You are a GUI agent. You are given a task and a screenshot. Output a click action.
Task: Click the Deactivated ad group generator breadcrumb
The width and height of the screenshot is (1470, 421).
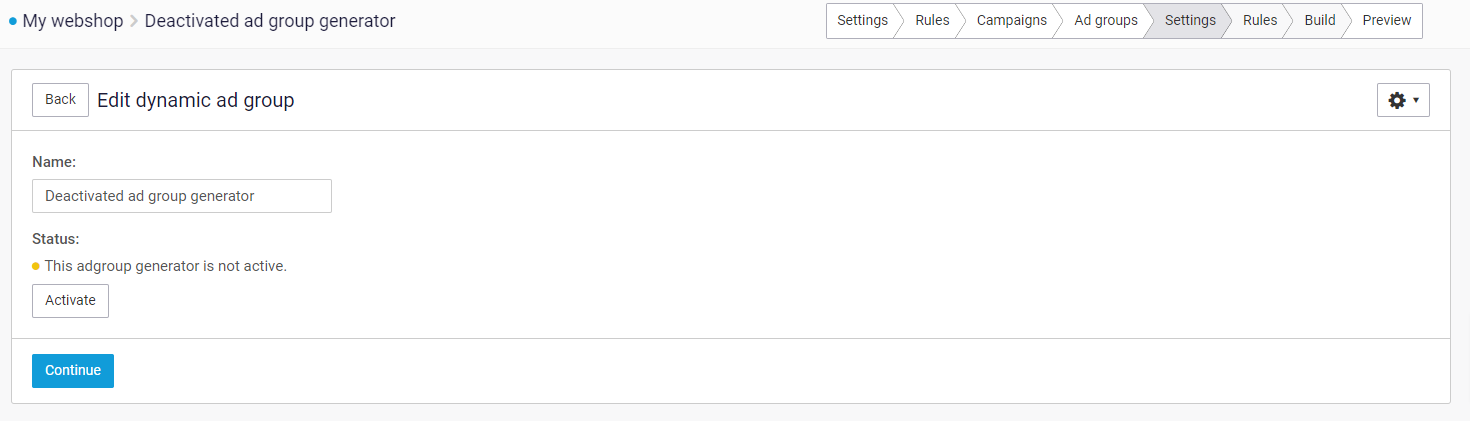[270, 21]
